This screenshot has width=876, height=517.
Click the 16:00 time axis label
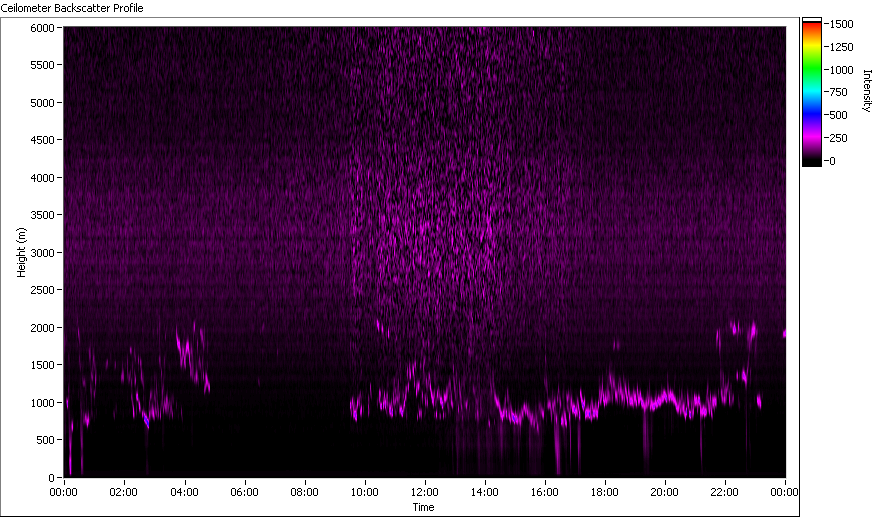coord(545,492)
